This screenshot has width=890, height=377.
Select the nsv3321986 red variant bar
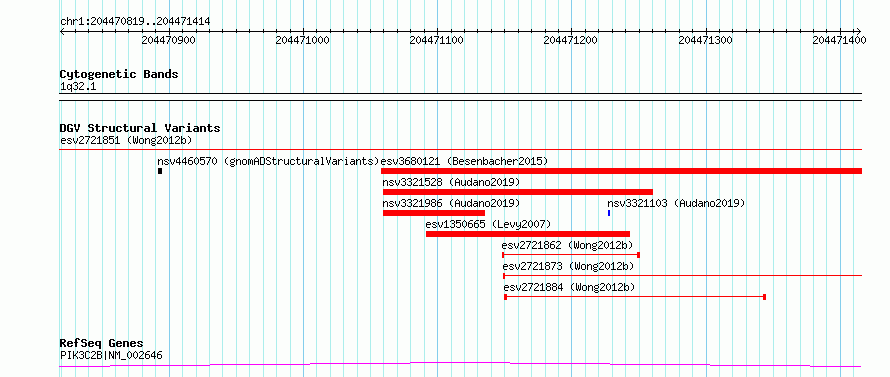tap(434, 213)
